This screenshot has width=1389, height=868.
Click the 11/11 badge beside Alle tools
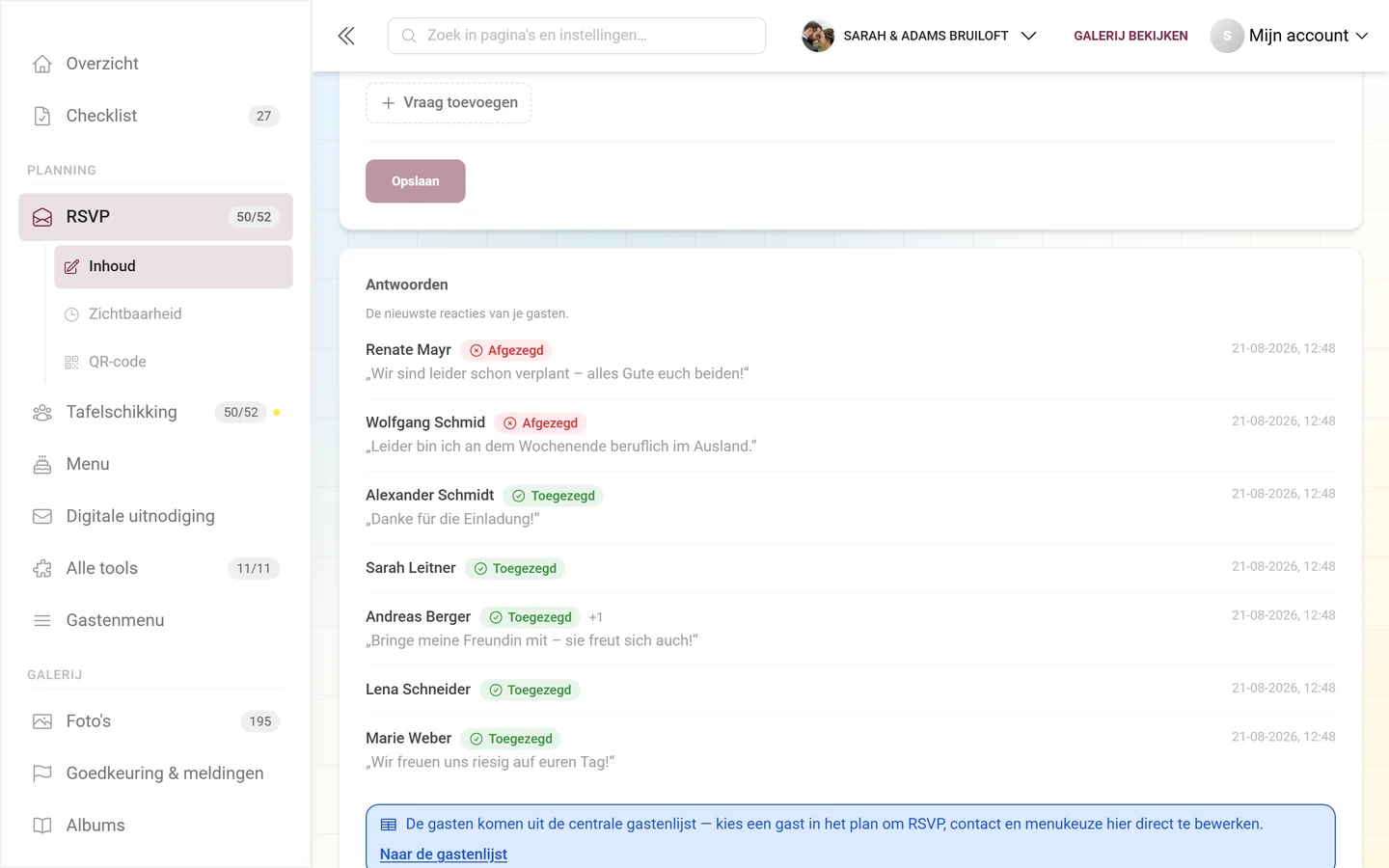[254, 569]
